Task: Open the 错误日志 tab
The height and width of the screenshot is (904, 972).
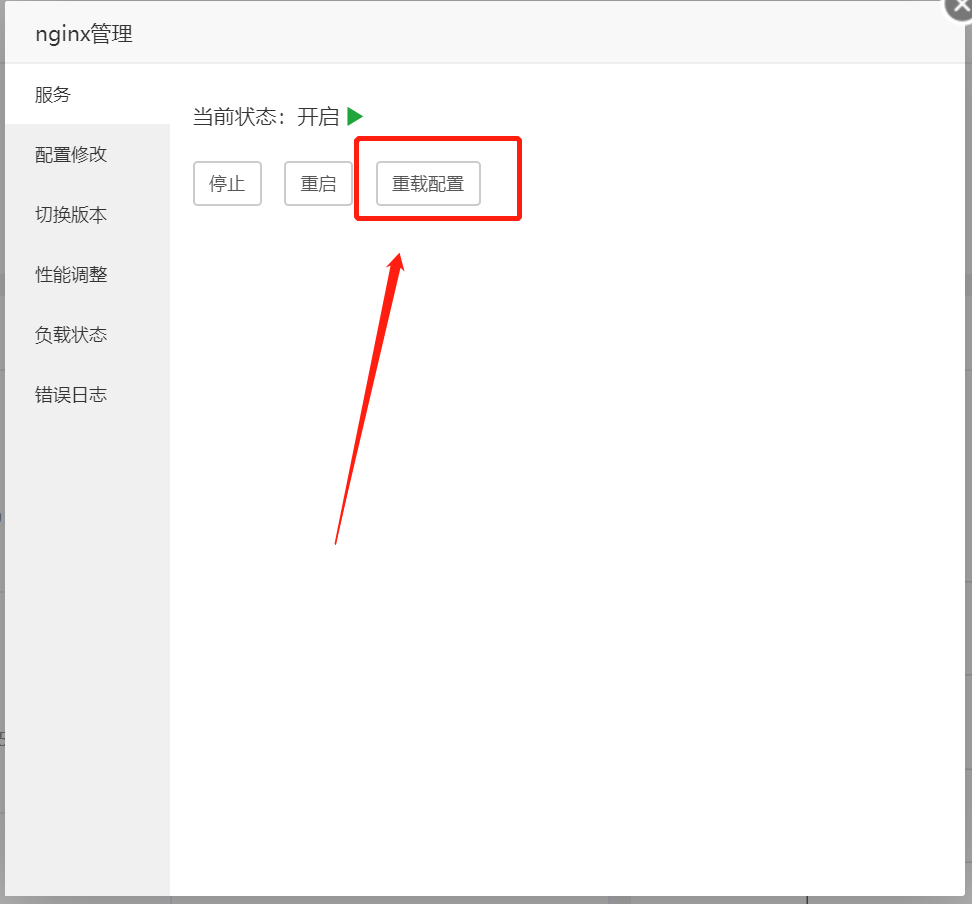Action: pos(87,394)
